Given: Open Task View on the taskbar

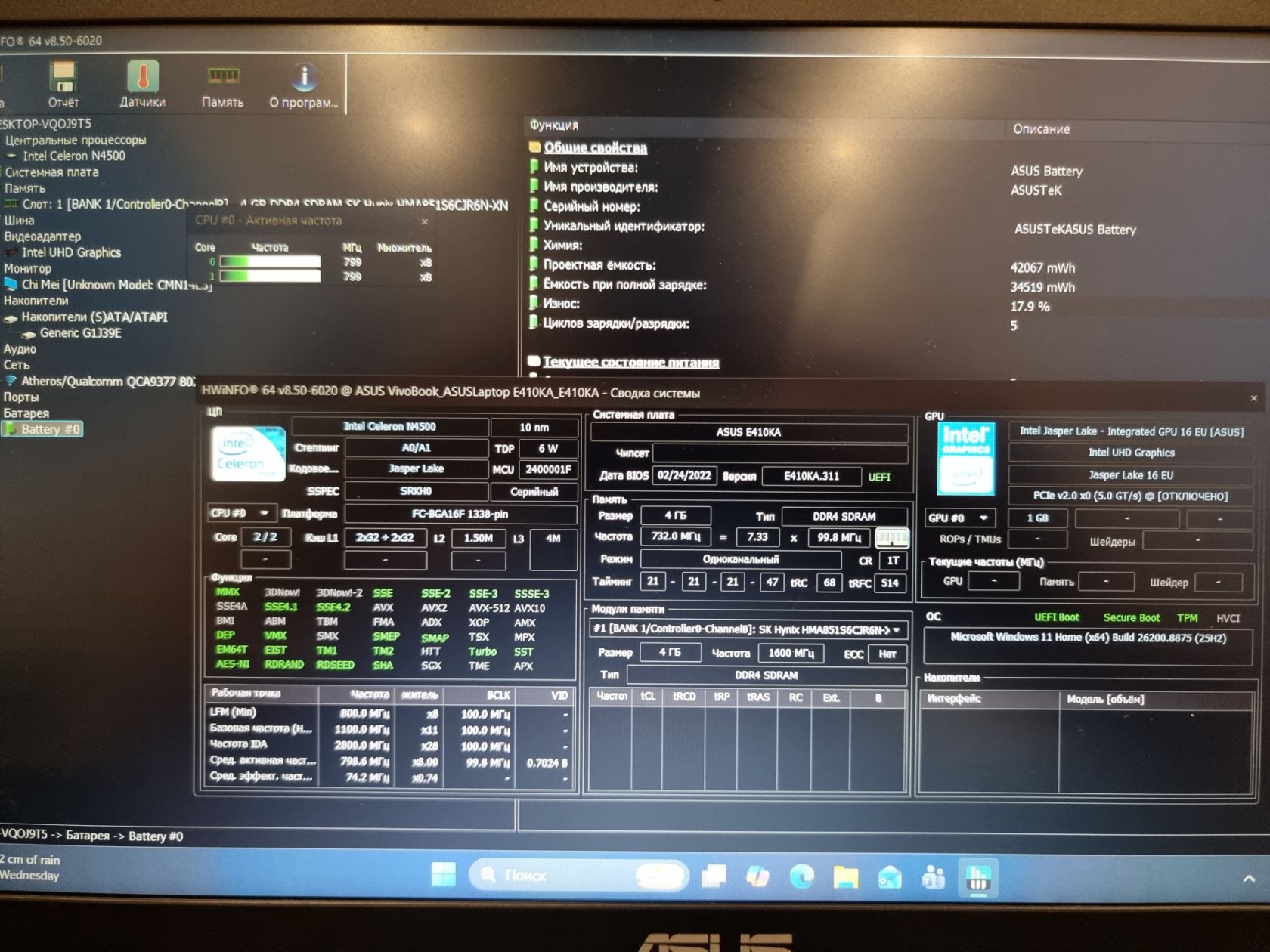Looking at the screenshot, I should point(714,876).
